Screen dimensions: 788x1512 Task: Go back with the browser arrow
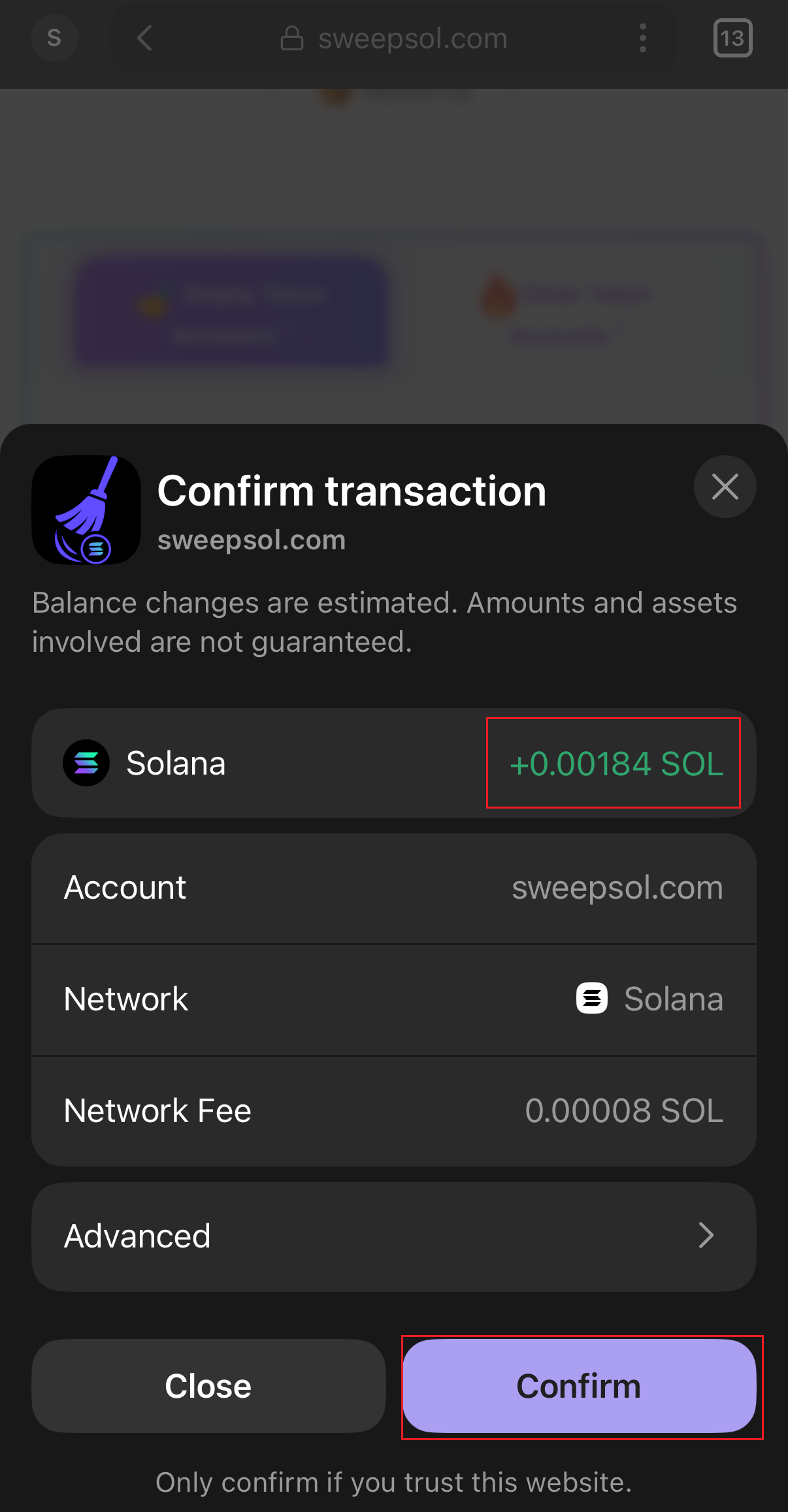[x=144, y=39]
